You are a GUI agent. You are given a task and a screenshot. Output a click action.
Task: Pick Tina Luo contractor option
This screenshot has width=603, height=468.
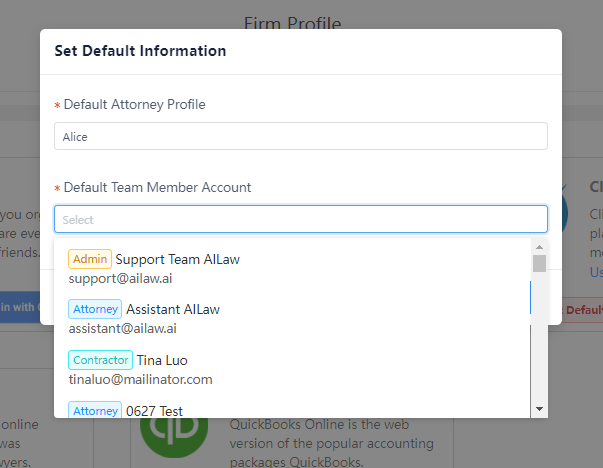point(292,369)
